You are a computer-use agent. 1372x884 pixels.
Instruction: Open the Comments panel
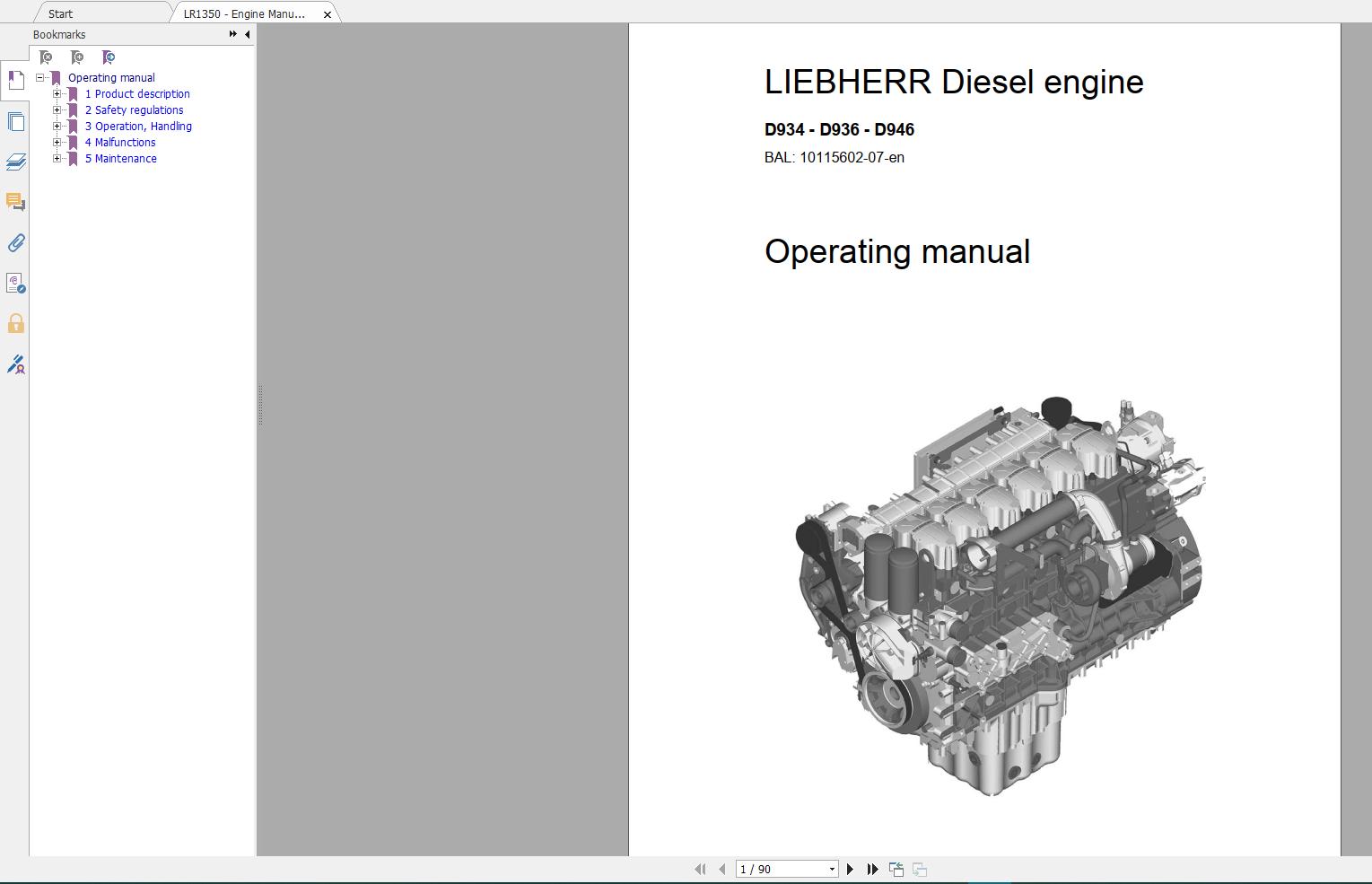point(15,202)
